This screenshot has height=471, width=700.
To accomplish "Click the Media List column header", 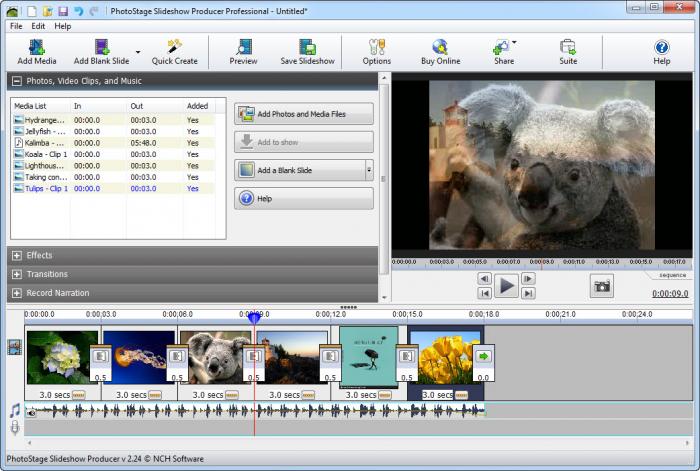I will [x=41, y=106].
